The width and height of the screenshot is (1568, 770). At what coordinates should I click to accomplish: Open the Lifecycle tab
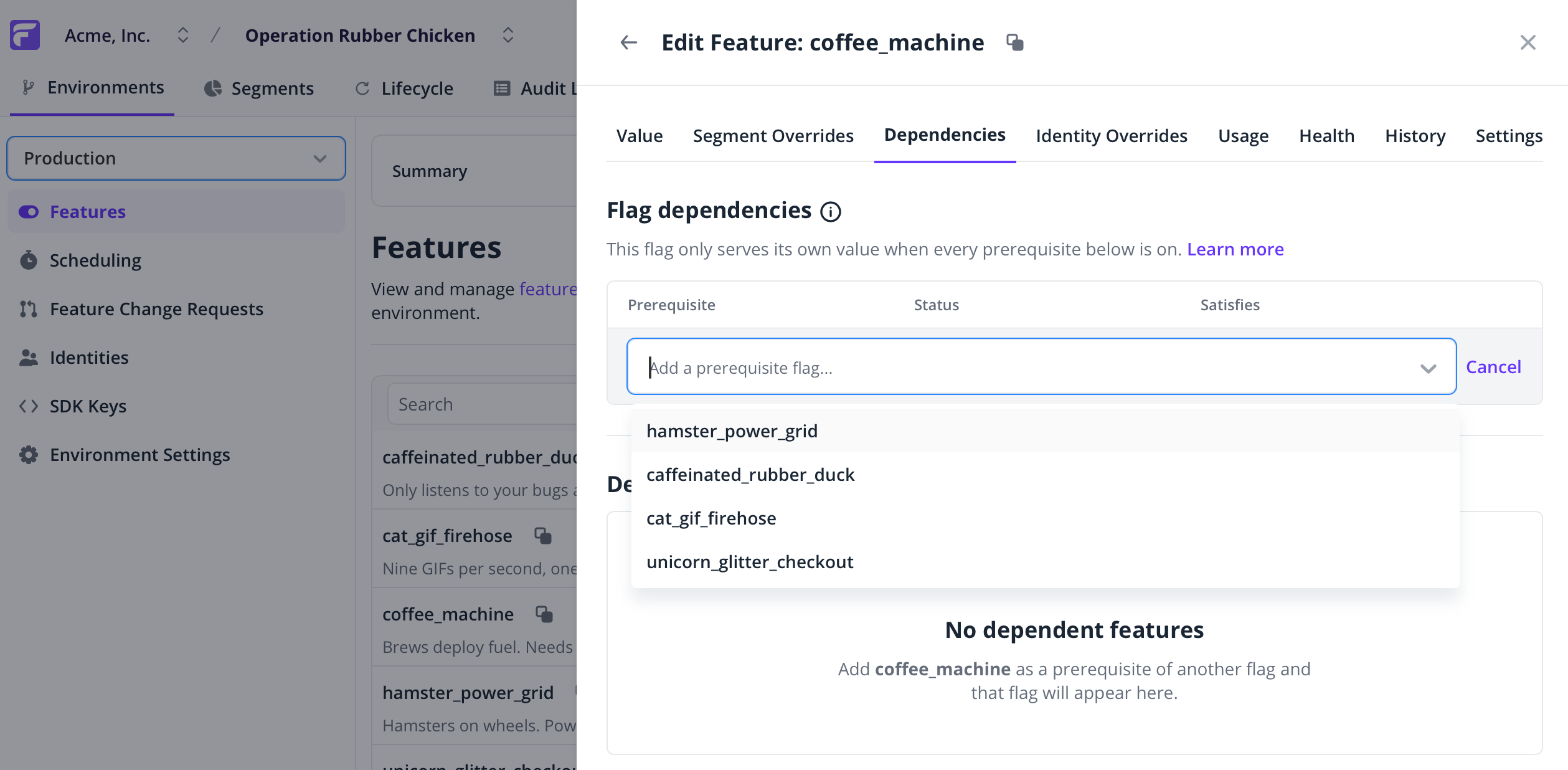404,88
